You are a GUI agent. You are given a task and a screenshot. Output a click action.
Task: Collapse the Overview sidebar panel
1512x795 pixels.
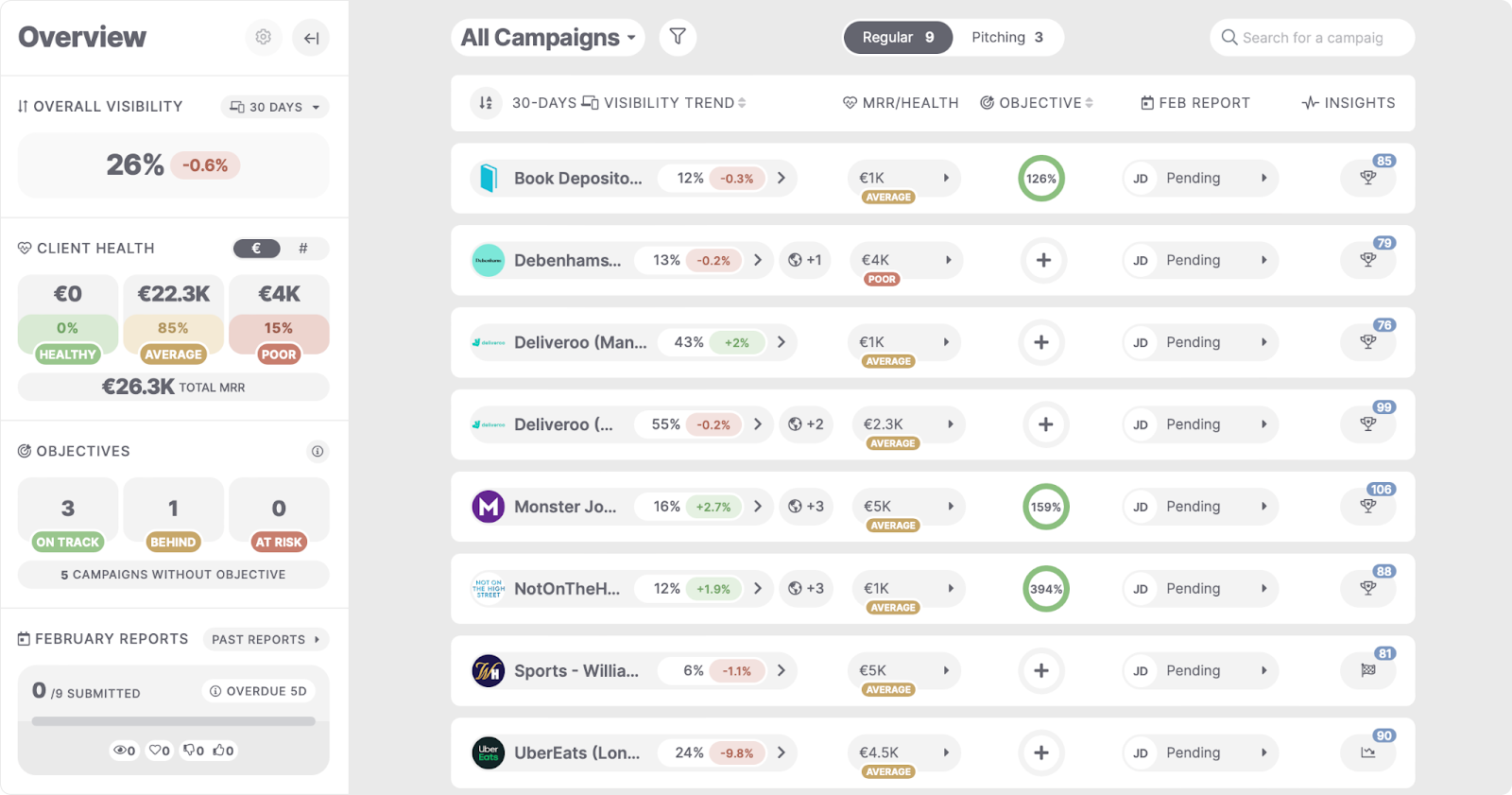tap(311, 38)
